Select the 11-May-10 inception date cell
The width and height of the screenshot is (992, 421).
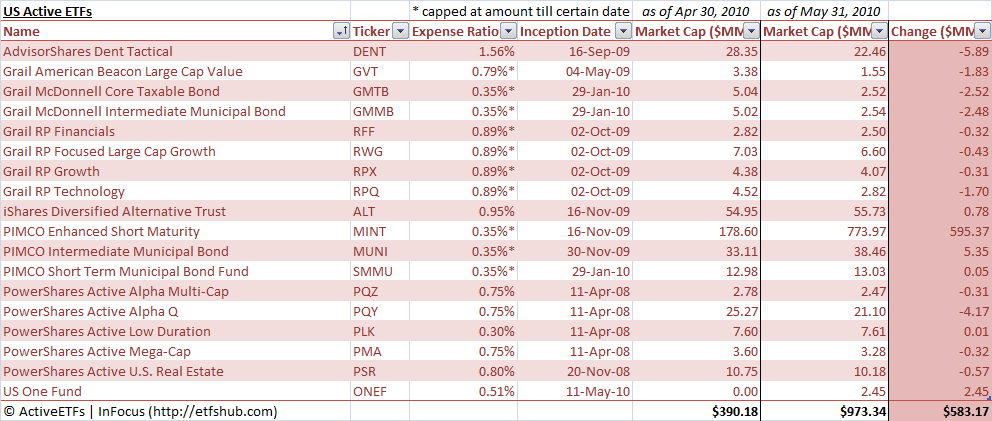575,391
